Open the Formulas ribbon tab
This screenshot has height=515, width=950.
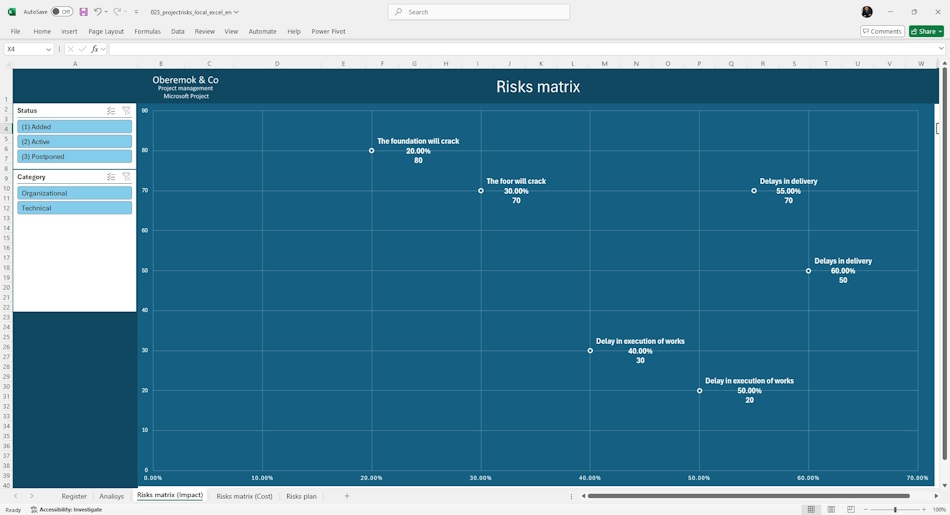click(147, 32)
